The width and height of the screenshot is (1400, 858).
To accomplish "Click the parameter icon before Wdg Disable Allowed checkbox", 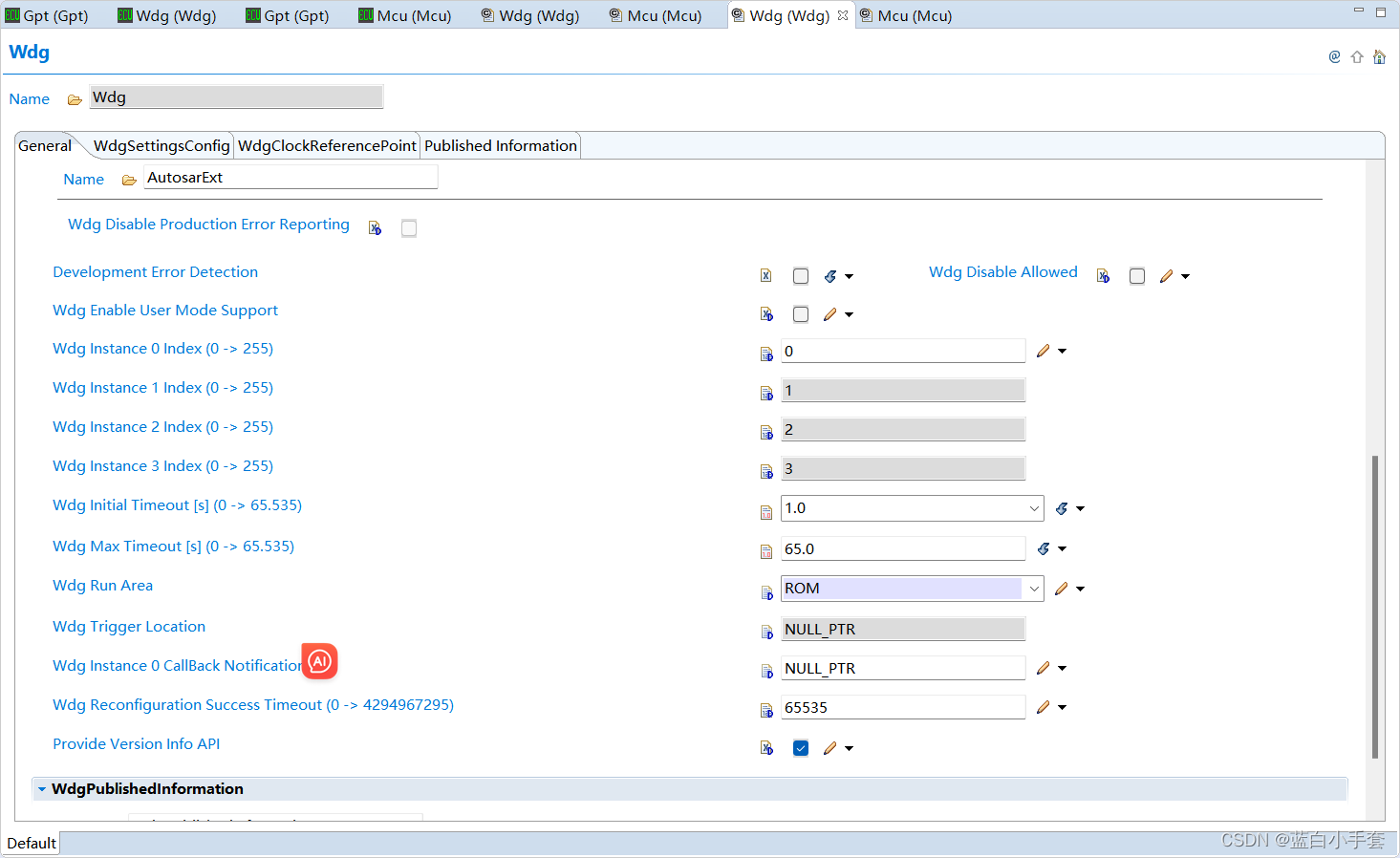I will click(x=1103, y=276).
